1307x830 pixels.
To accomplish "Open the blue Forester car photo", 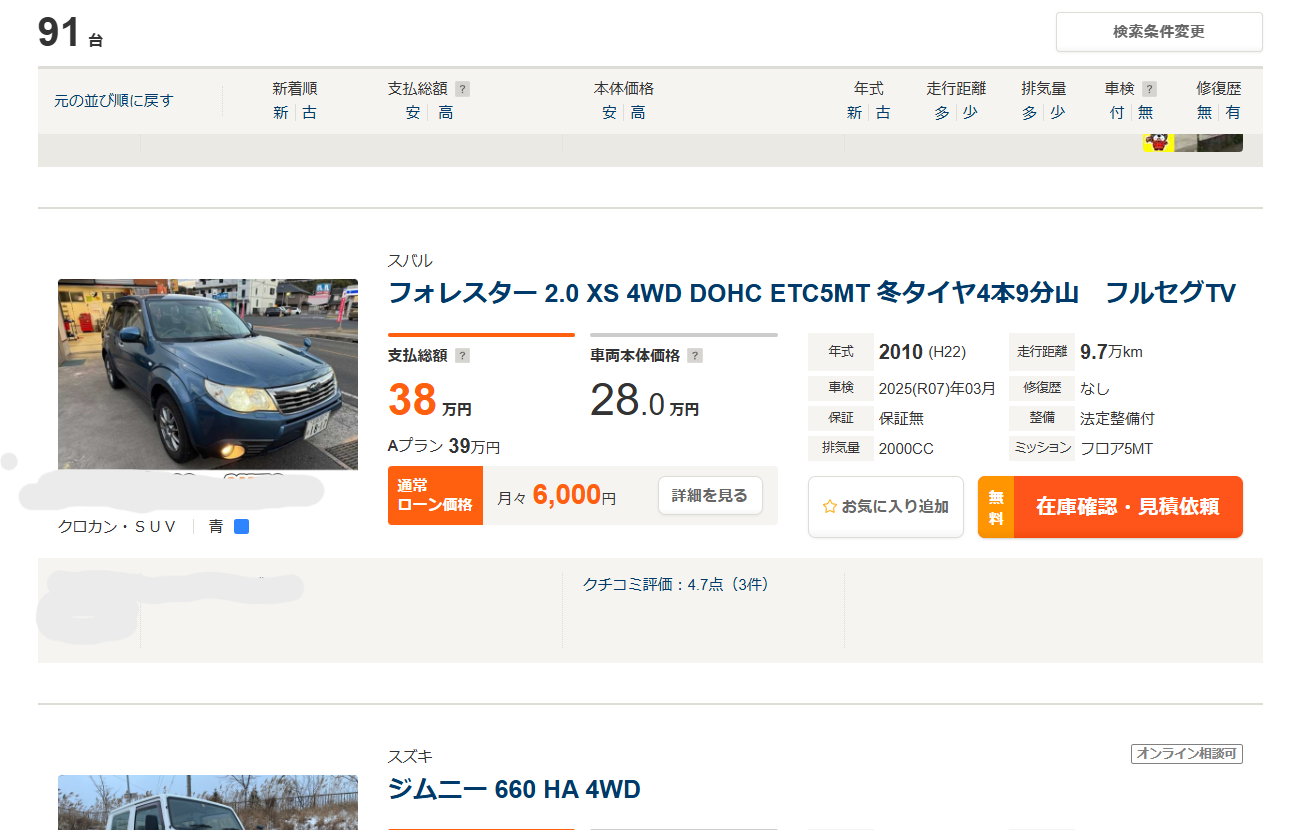I will [208, 374].
